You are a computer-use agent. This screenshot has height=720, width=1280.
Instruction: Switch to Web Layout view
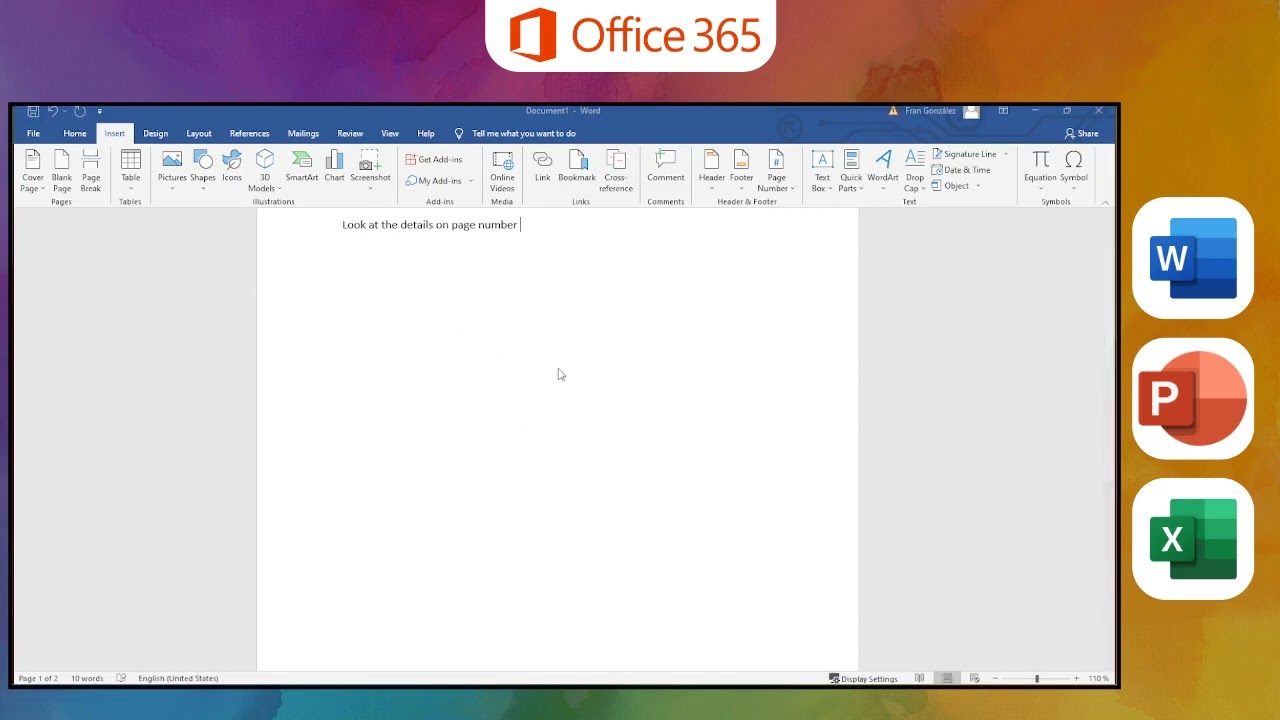974,678
